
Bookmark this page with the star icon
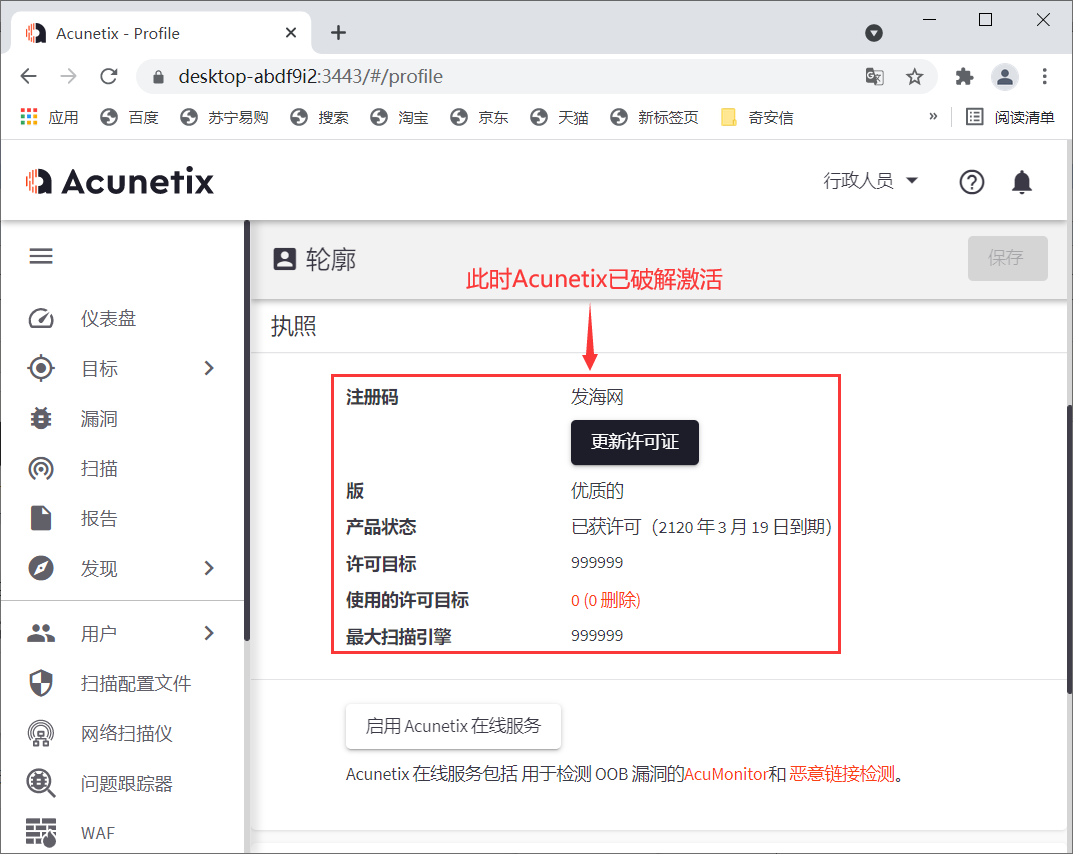click(x=914, y=77)
